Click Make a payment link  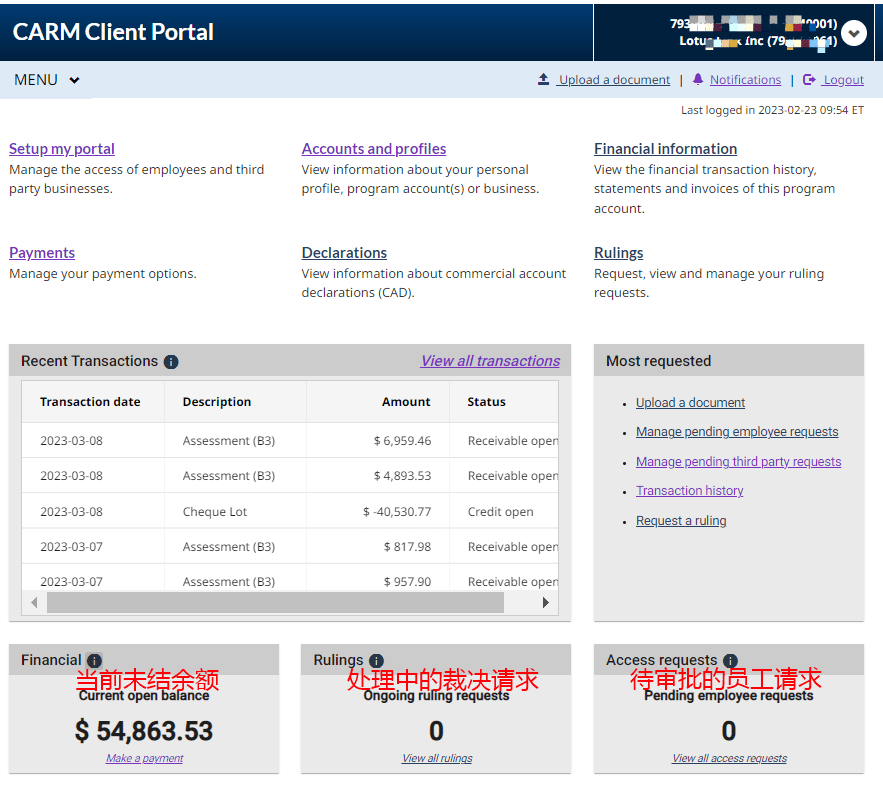tap(145, 758)
